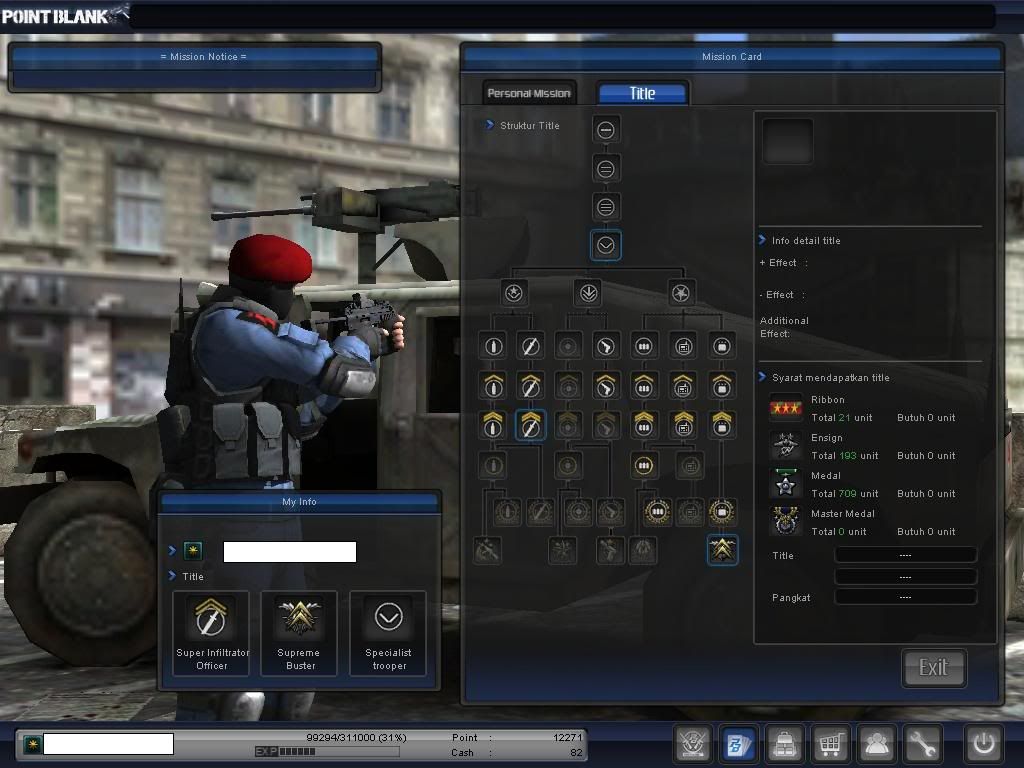Click the Specialist trooper title slot
Image resolution: width=1024 pixels, height=768 pixels.
(x=389, y=633)
